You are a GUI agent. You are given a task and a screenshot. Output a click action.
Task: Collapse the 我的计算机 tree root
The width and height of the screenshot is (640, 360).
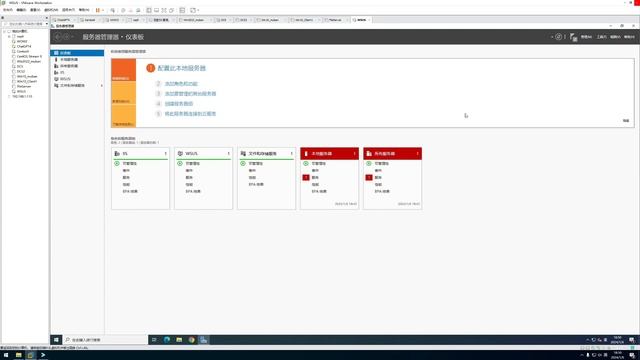pyautogui.click(x=4, y=31)
